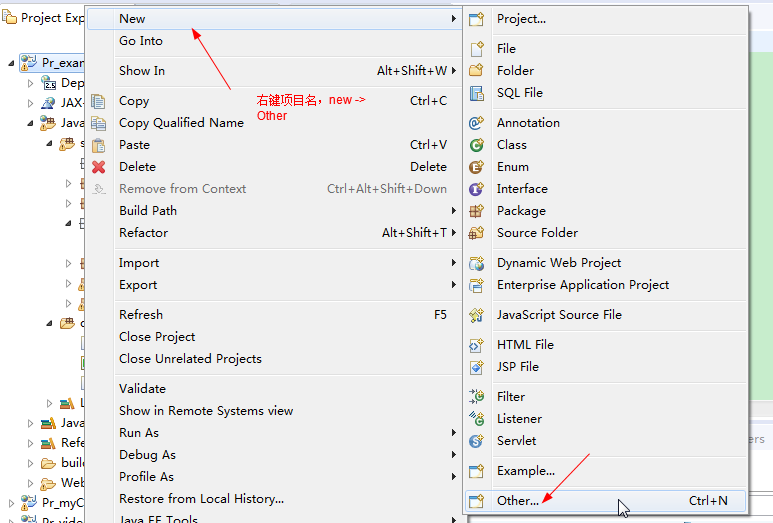Select Source Folder menu entry

[605, 233]
